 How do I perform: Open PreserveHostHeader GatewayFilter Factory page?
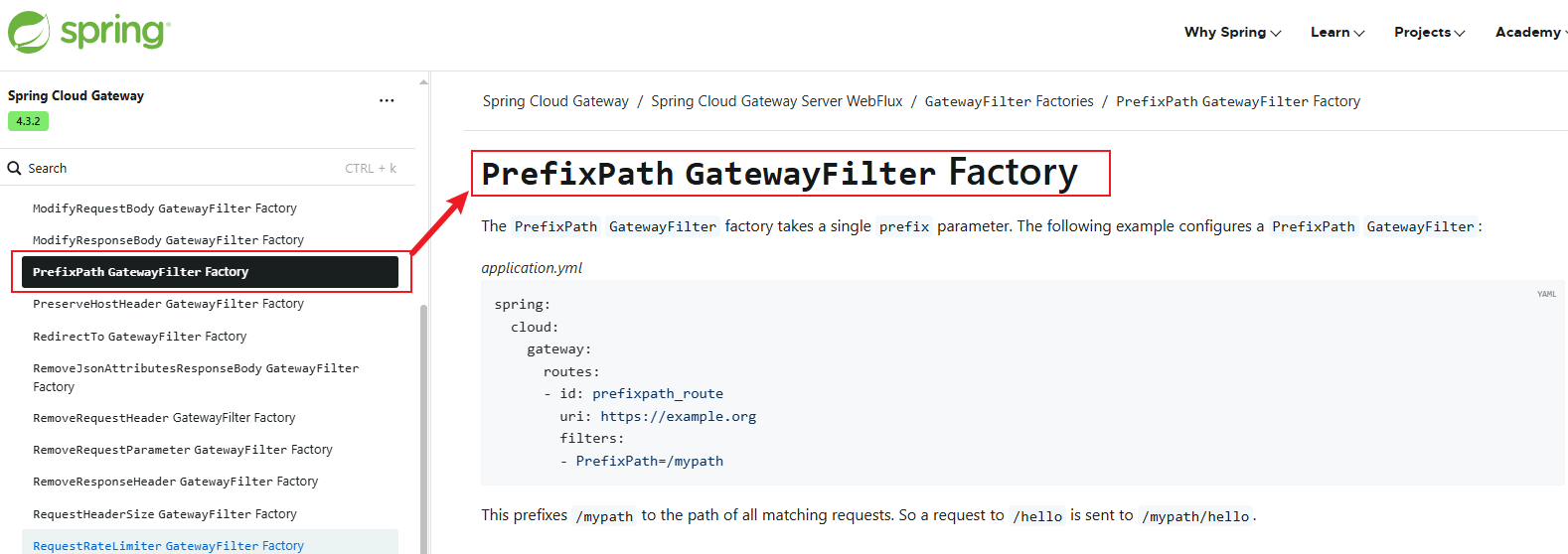point(168,304)
